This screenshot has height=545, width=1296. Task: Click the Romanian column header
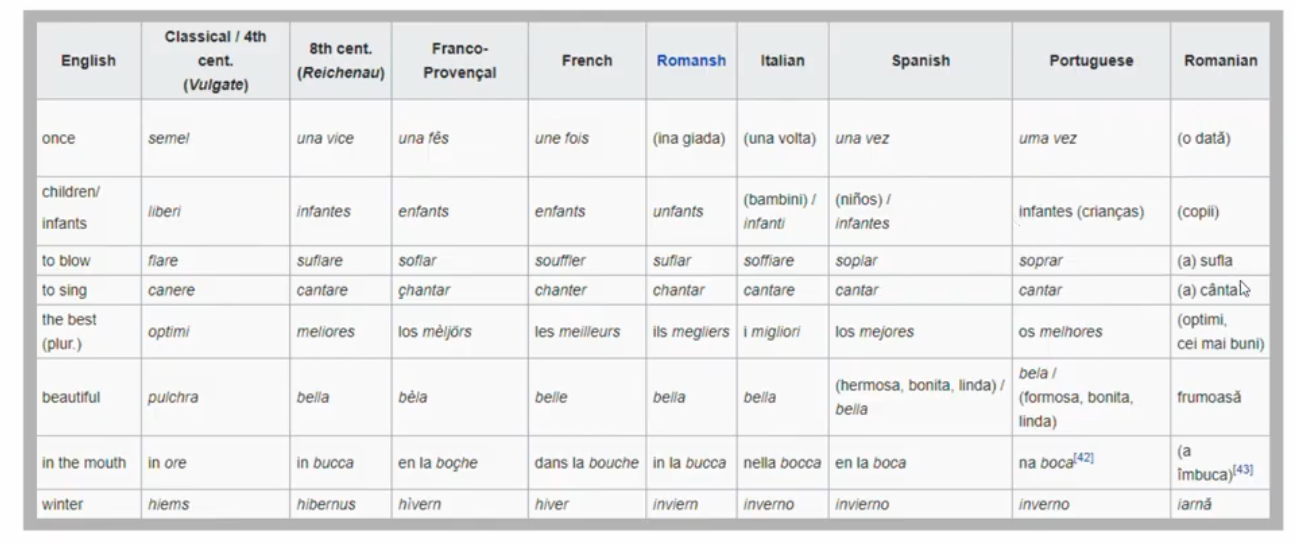[x=1220, y=61]
